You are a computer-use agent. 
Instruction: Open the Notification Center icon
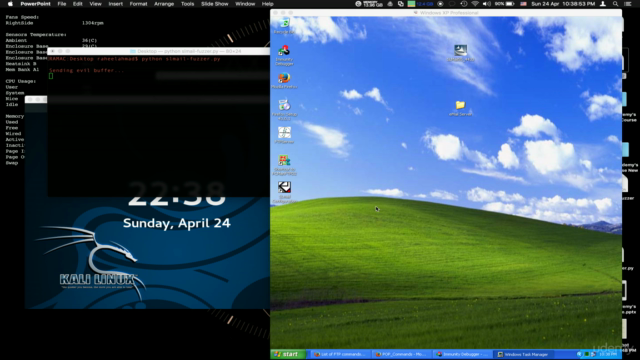[628, 4]
